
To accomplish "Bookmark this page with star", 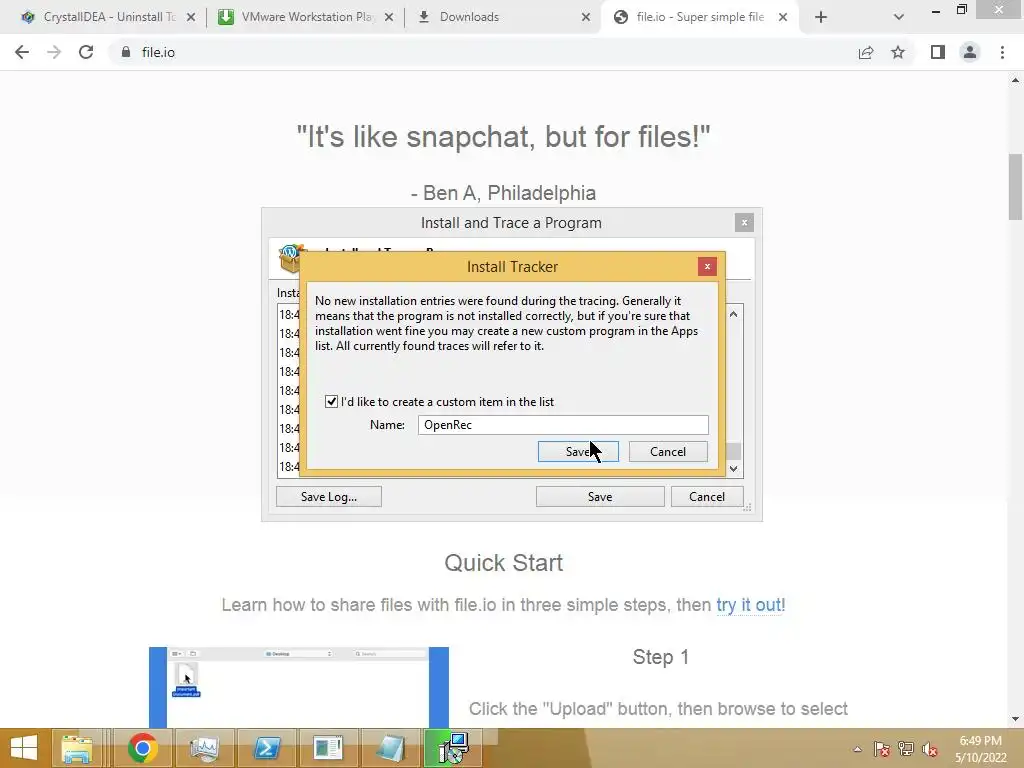I will (x=898, y=52).
